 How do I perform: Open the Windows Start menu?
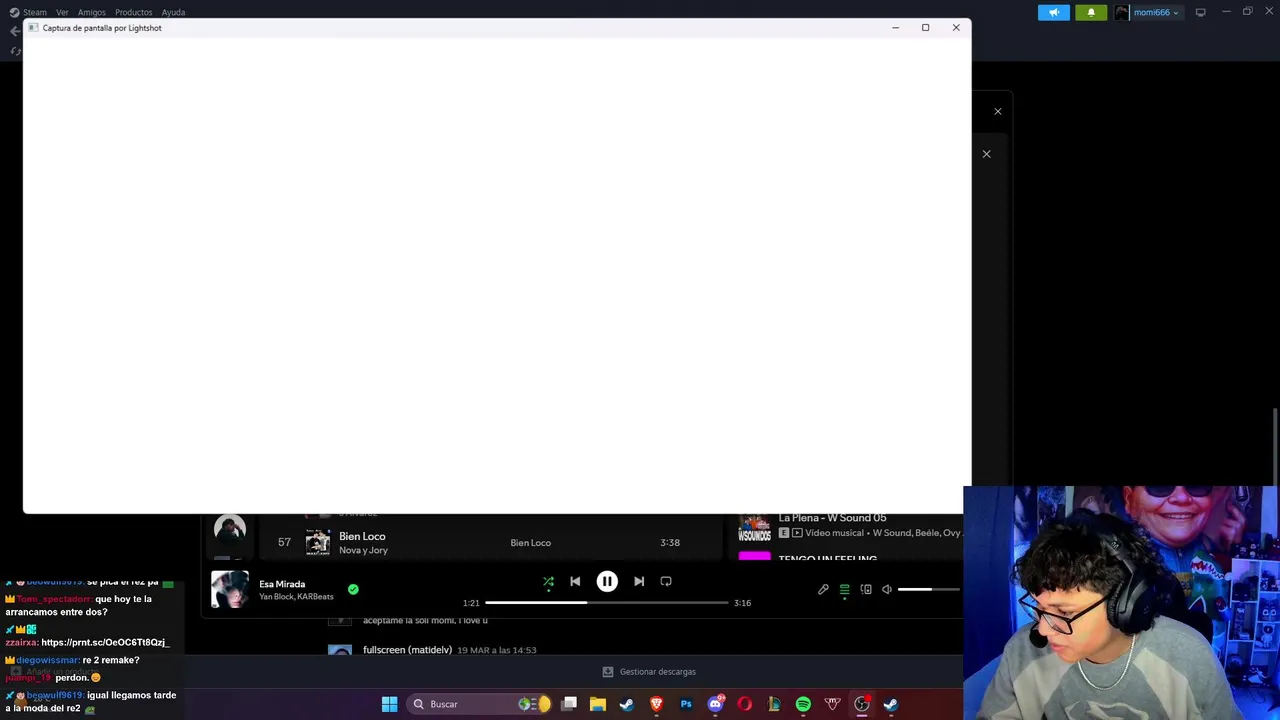point(389,704)
